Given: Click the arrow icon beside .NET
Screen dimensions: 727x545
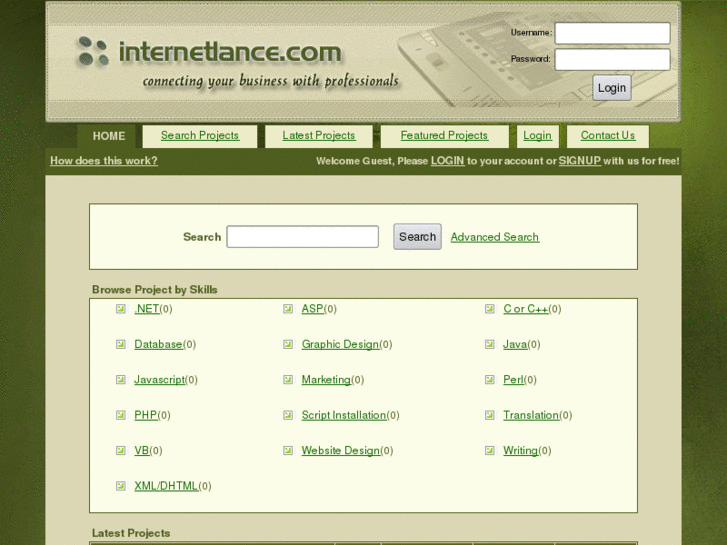Looking at the screenshot, I should tap(121, 309).
